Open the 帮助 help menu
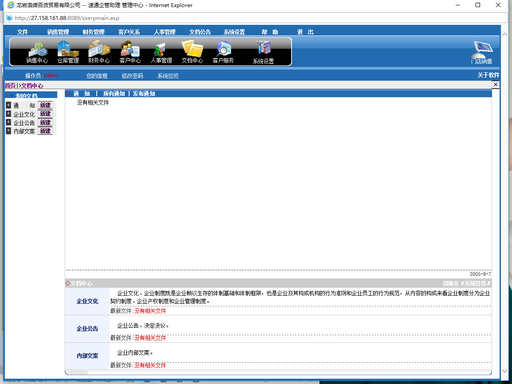512x384 pixels. tap(270, 32)
